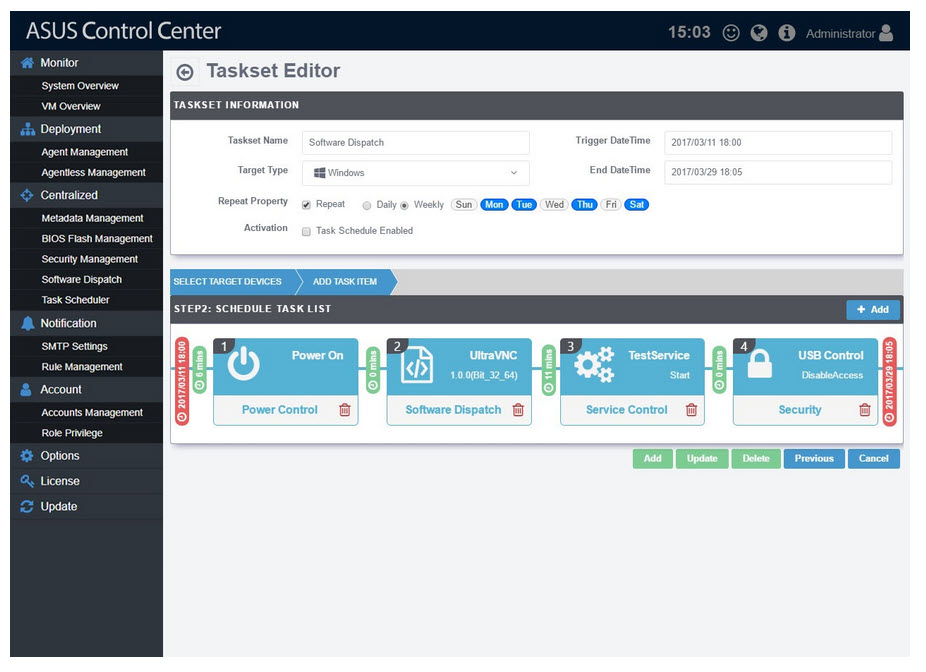Click the Deployment hierarchy icon
This screenshot has width=926, height=672.
click(x=27, y=129)
